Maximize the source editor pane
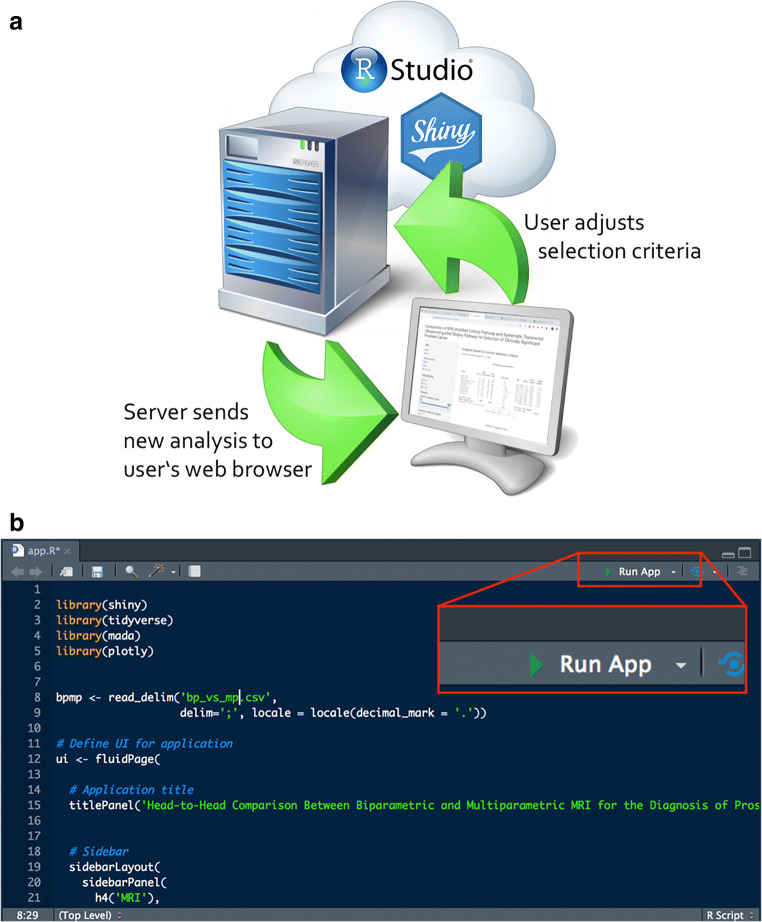Screen dimensions: 762x922 (x=744, y=552)
